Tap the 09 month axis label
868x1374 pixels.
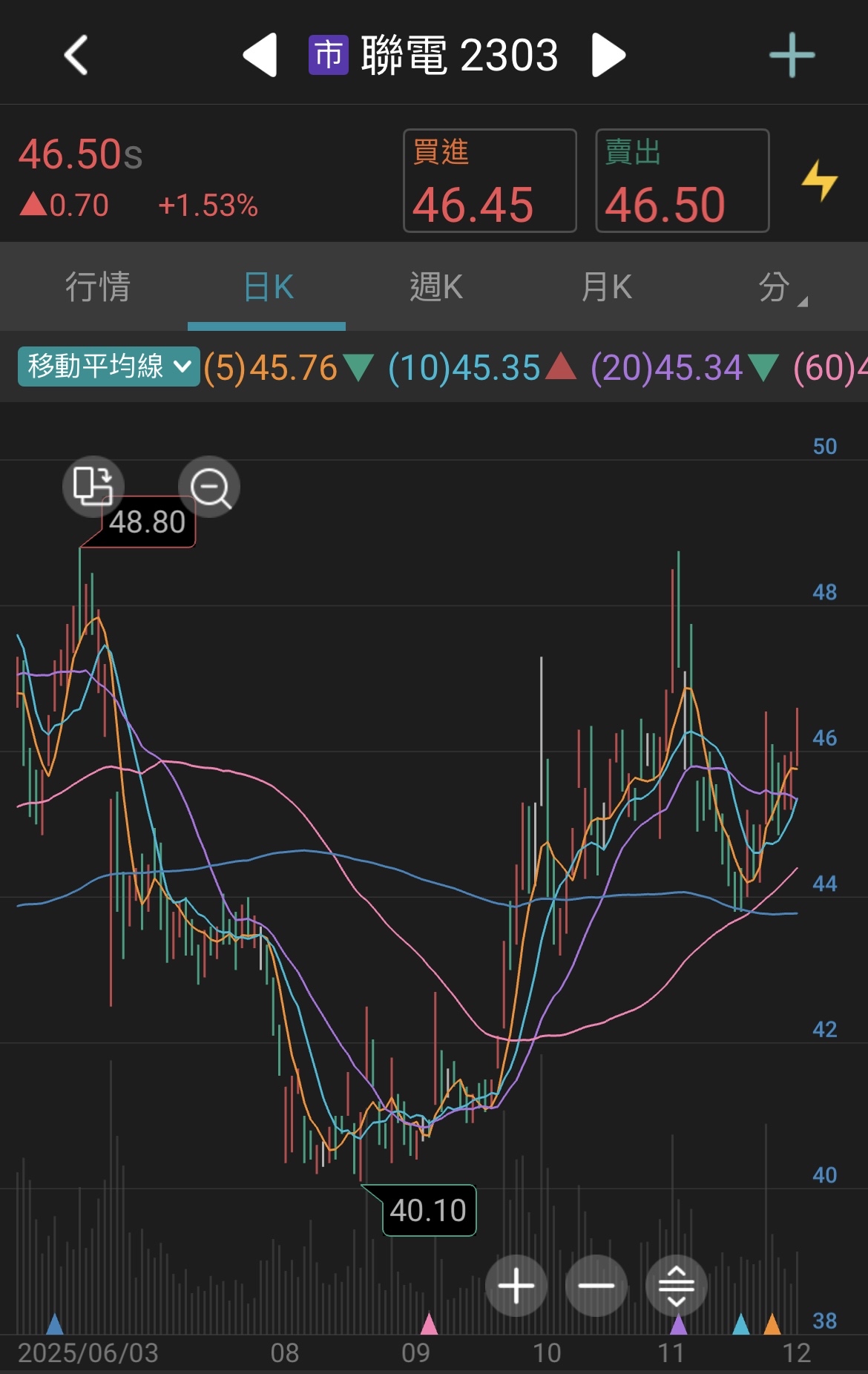tap(415, 1353)
